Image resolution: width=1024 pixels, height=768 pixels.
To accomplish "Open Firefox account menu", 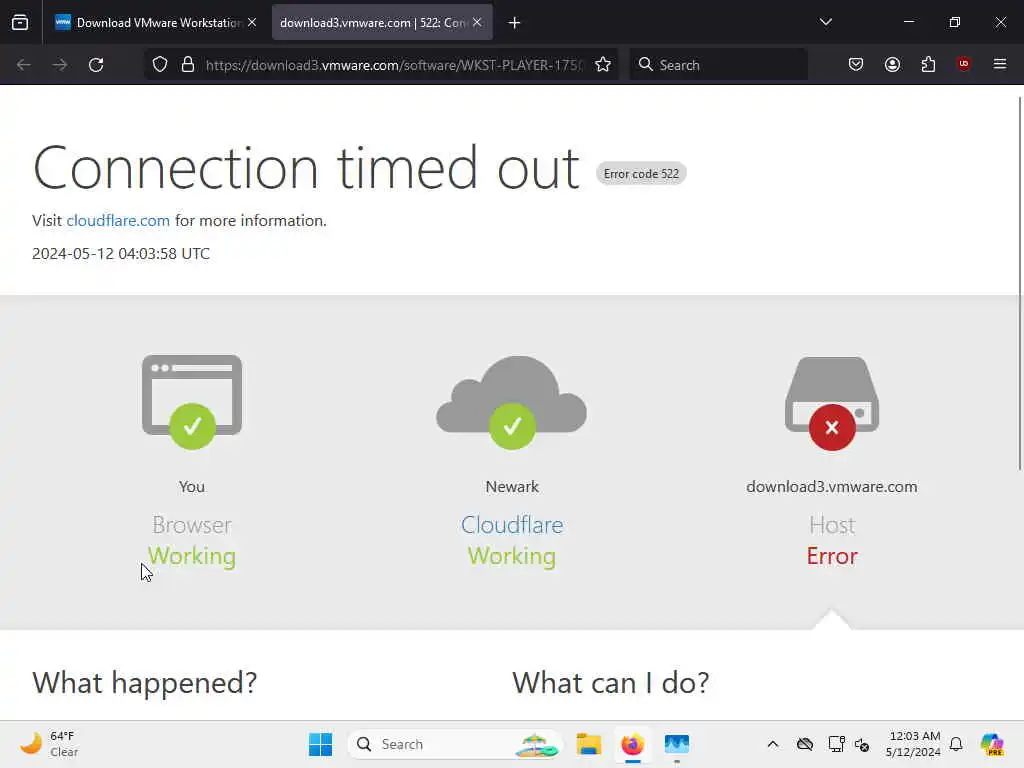I will 892,64.
